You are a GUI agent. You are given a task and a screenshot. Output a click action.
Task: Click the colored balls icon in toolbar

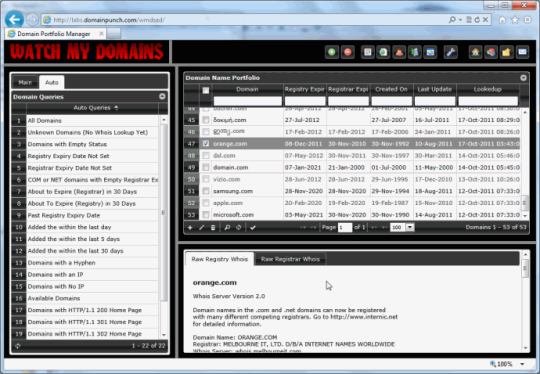click(x=491, y=52)
